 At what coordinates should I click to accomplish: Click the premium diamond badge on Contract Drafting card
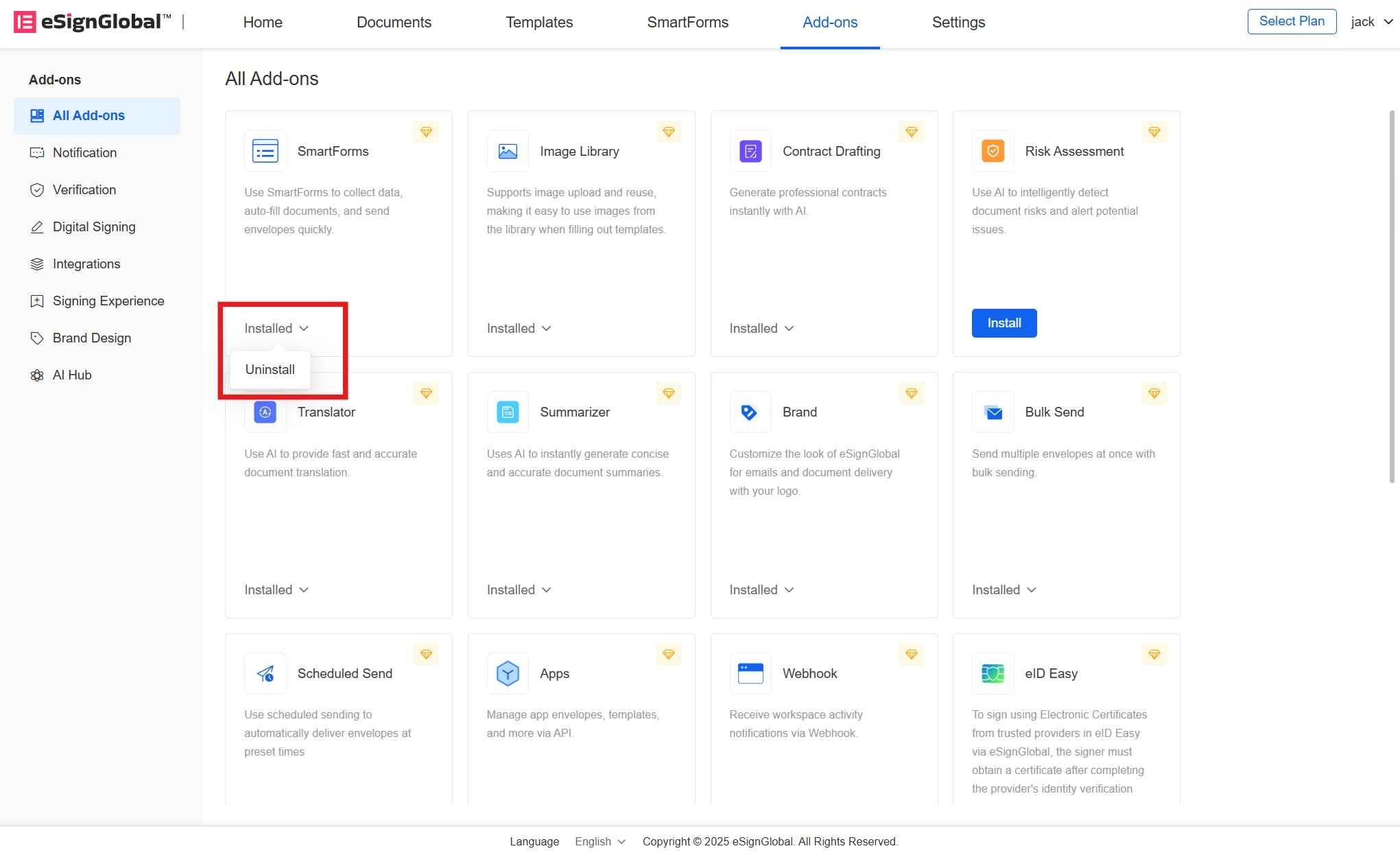[912, 132]
